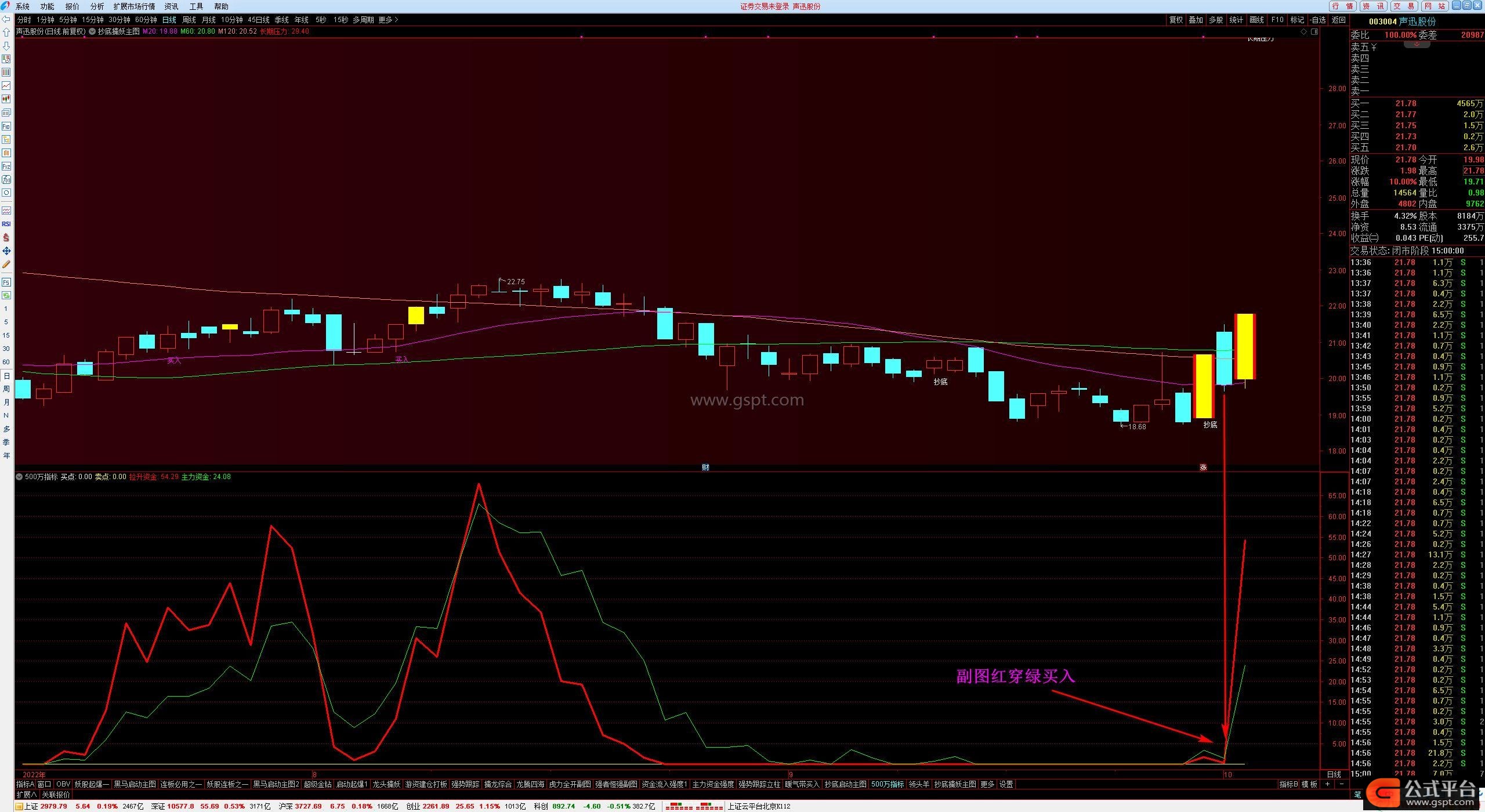1485x812 pixels.
Task: Click the 复权 button above the chart
Action: pos(1176,20)
